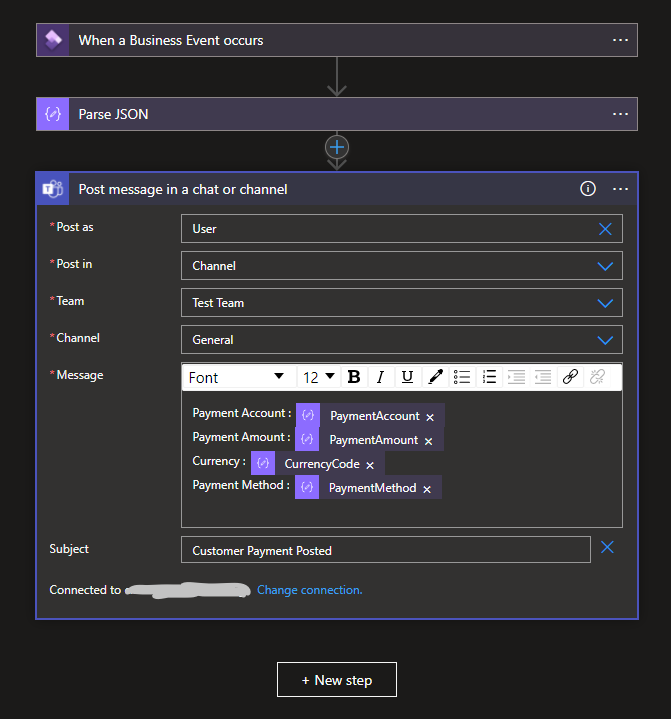Expand the Team dropdown showing Test Team
This screenshot has width=671, height=719.
coord(604,303)
